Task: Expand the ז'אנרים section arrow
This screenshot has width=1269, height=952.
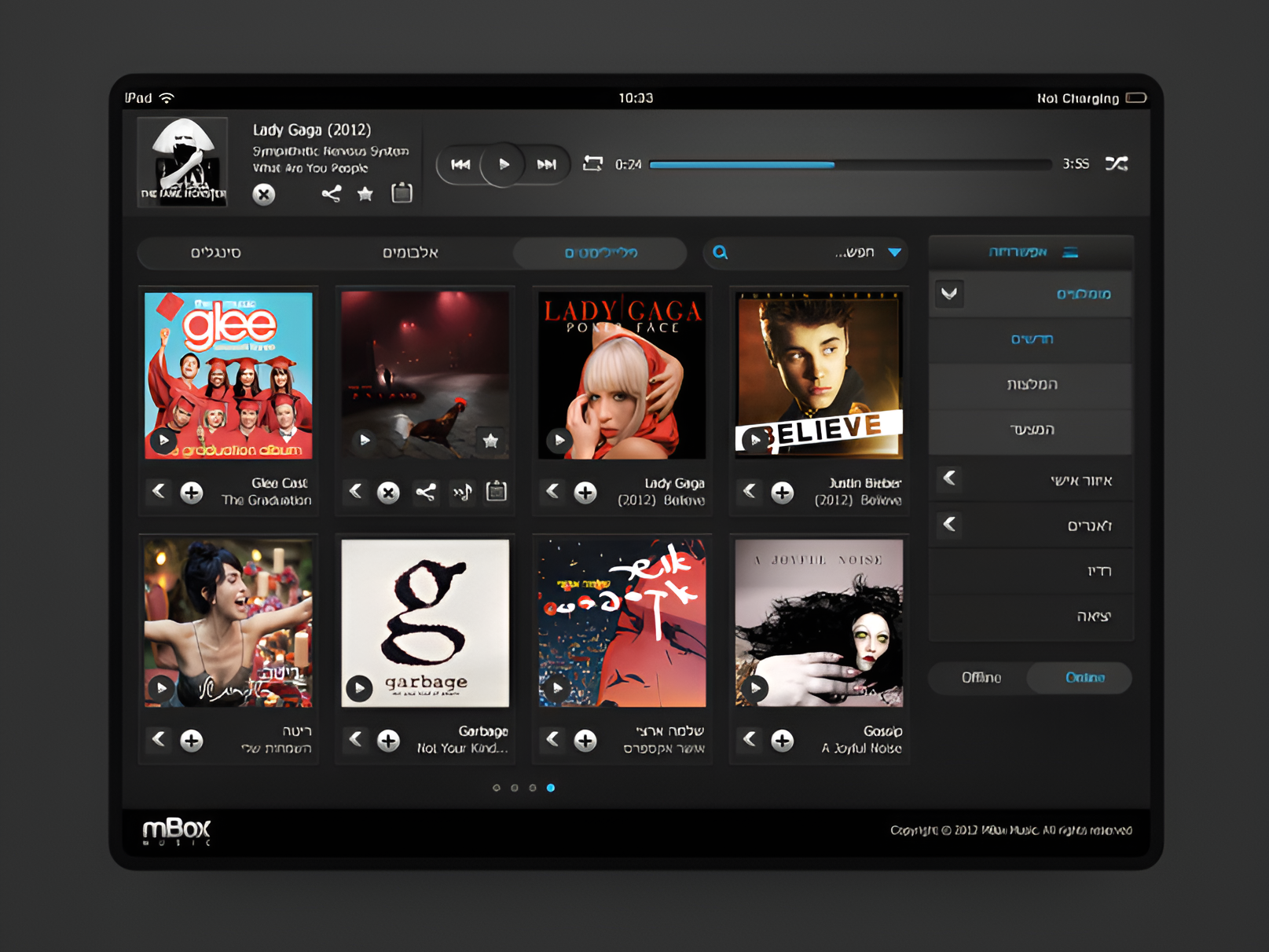Action: click(949, 524)
